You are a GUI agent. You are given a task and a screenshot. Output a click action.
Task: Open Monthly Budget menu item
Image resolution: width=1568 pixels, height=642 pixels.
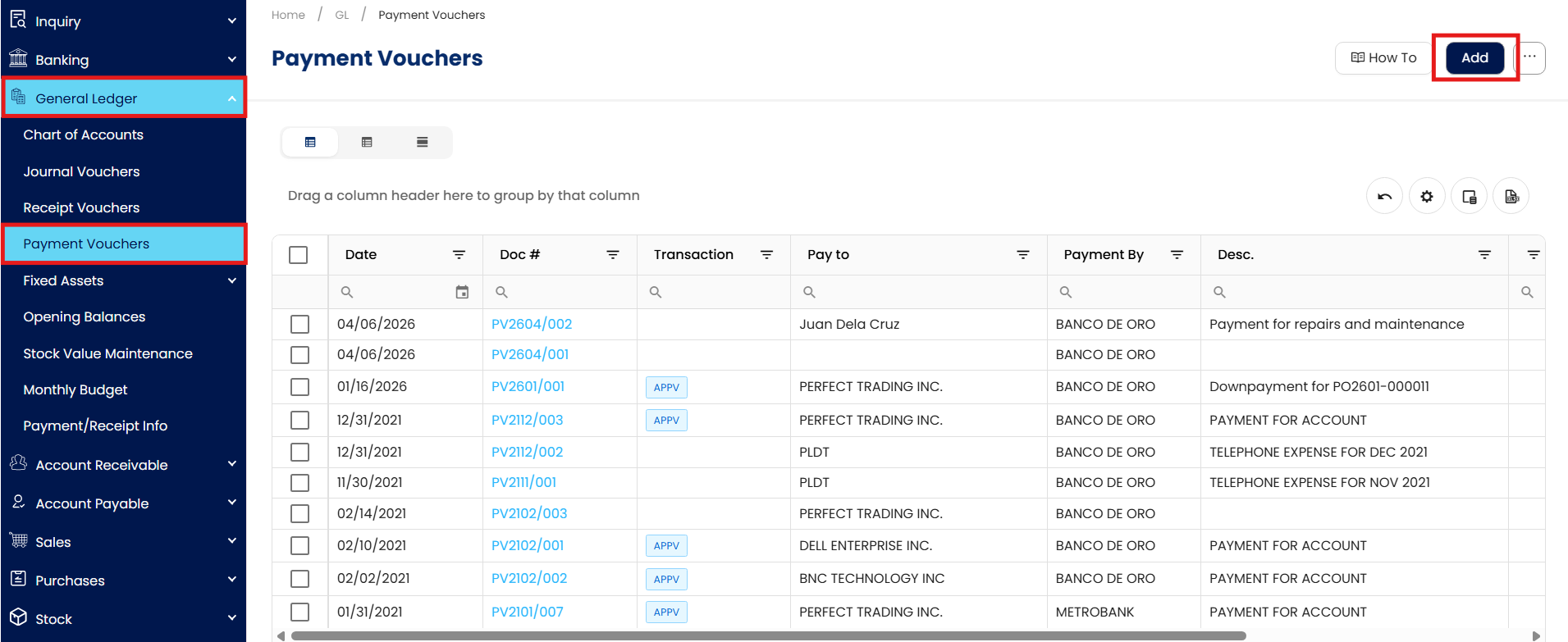(x=75, y=389)
